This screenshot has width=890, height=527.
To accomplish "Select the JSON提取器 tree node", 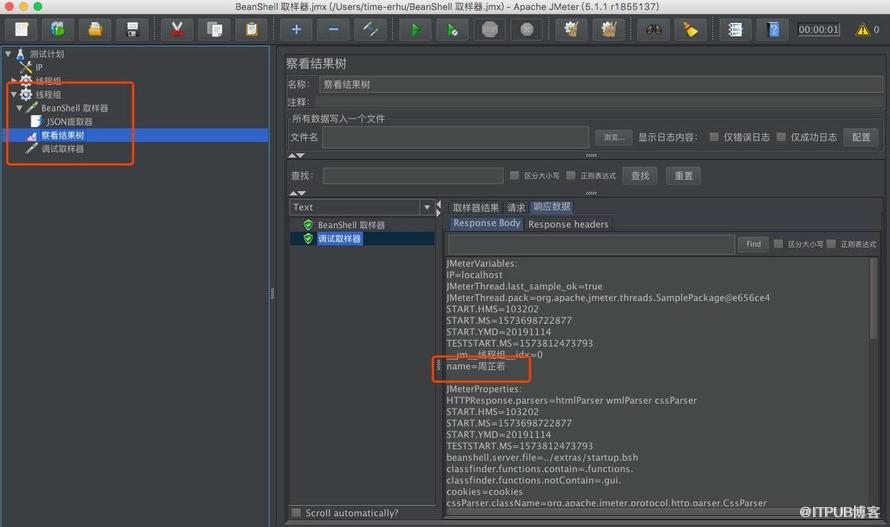I will tap(69, 122).
